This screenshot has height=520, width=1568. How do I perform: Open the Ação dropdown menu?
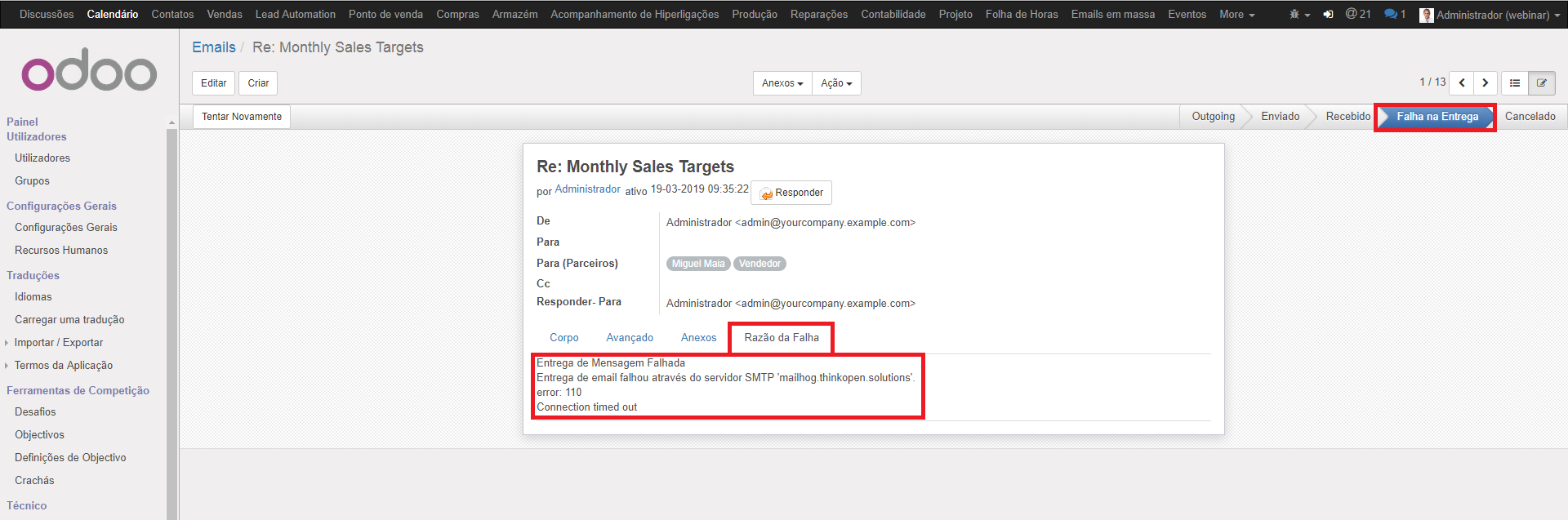pyautogui.click(x=836, y=83)
